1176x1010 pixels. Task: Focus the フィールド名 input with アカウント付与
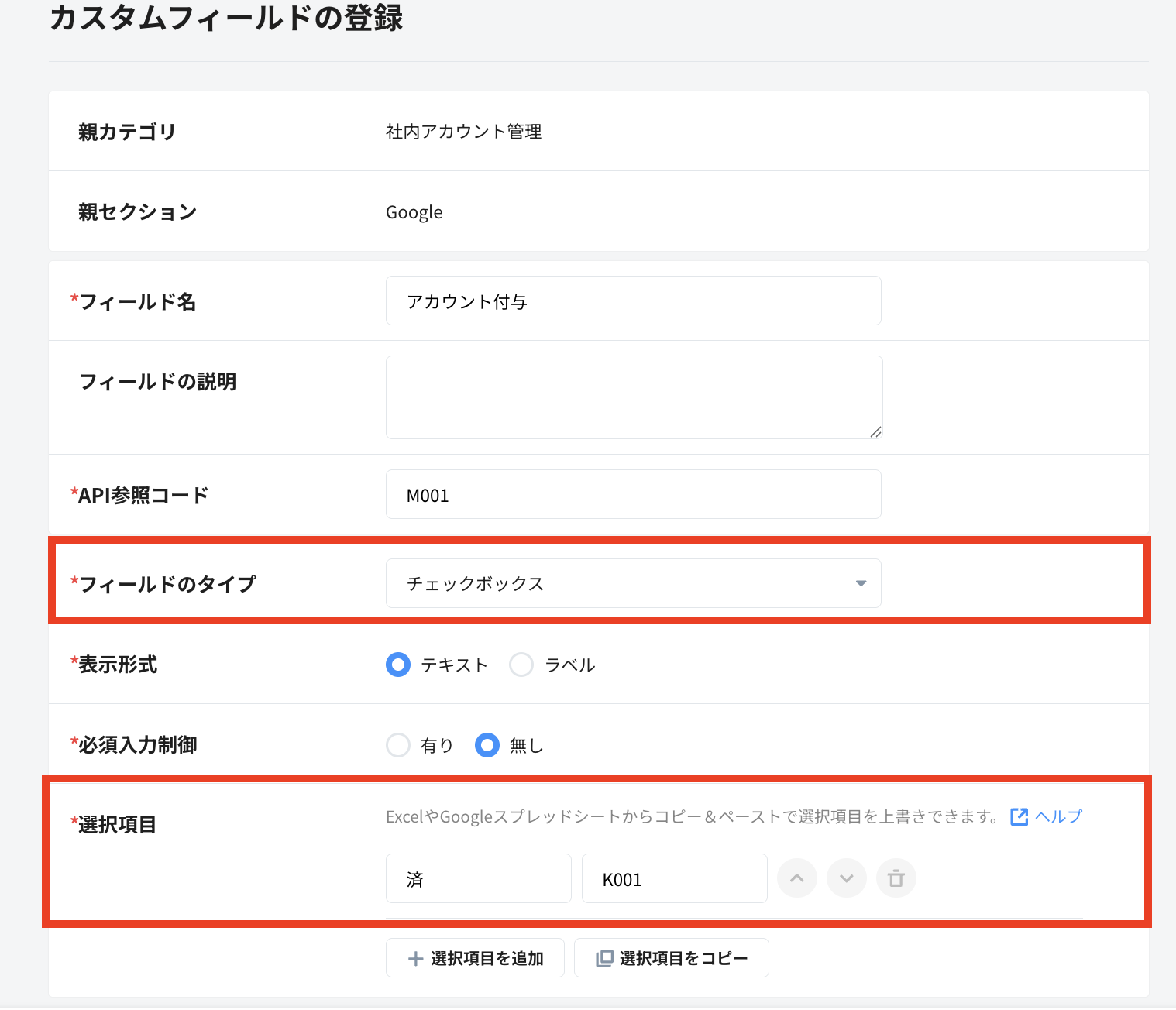pyautogui.click(x=634, y=301)
